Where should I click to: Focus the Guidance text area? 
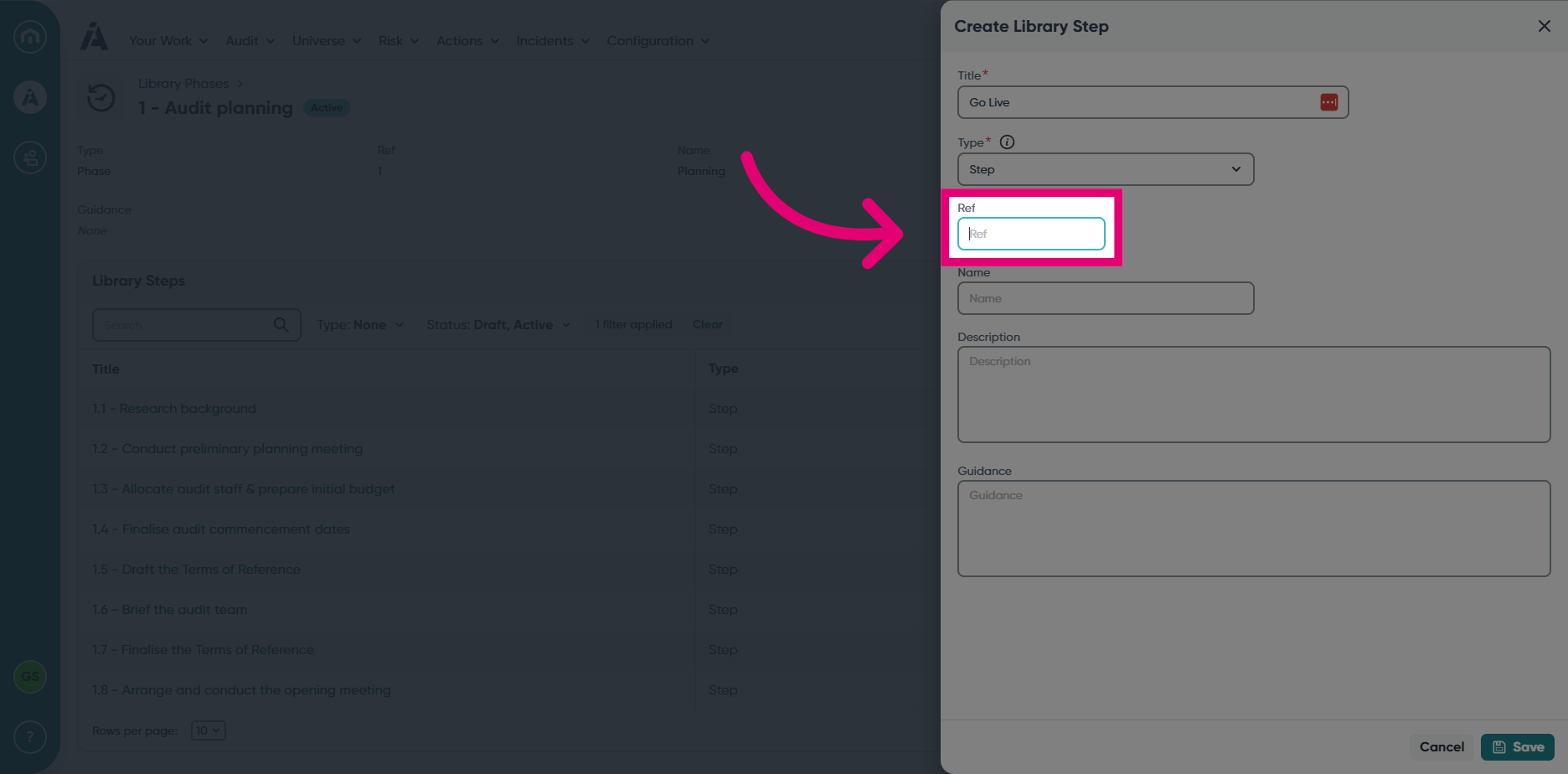click(x=1254, y=529)
